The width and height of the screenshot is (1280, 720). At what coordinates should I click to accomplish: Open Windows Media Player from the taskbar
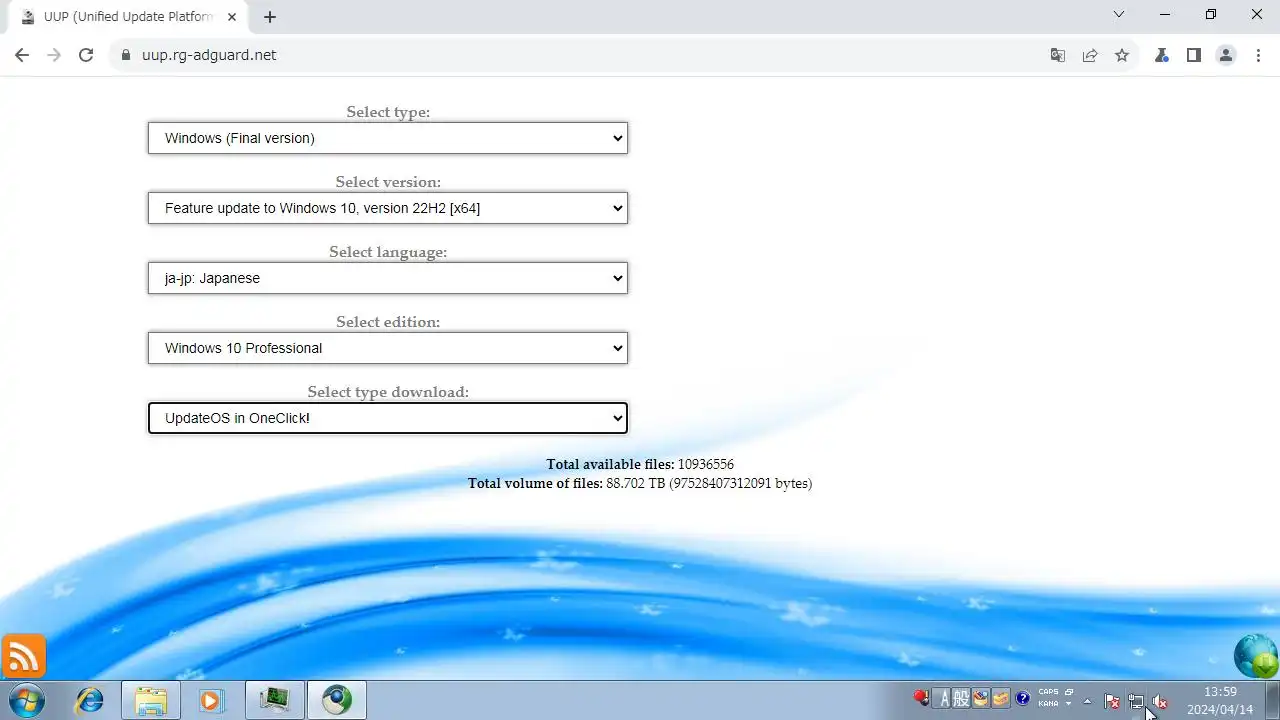tap(211, 700)
